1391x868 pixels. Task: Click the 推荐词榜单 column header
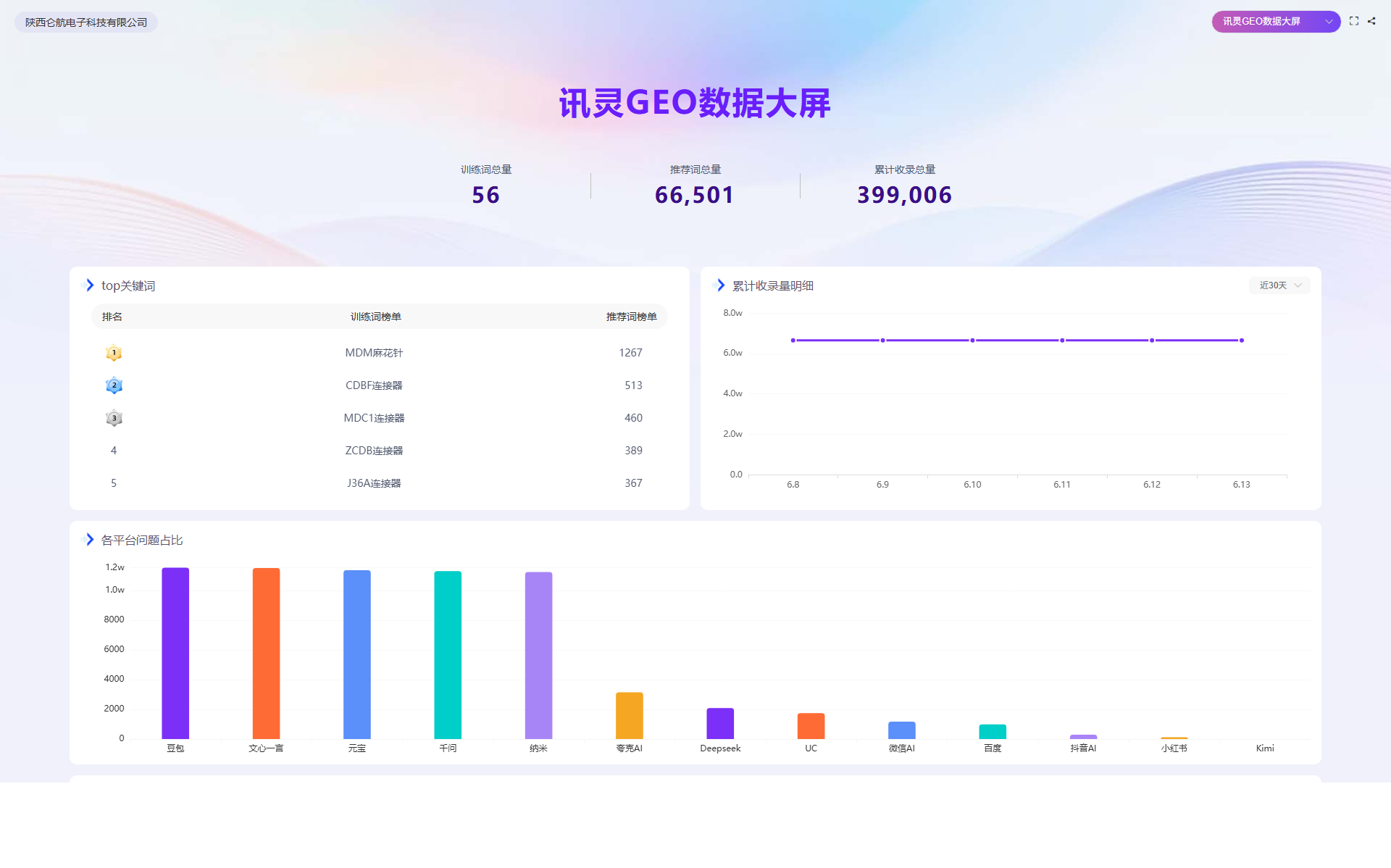(631, 317)
